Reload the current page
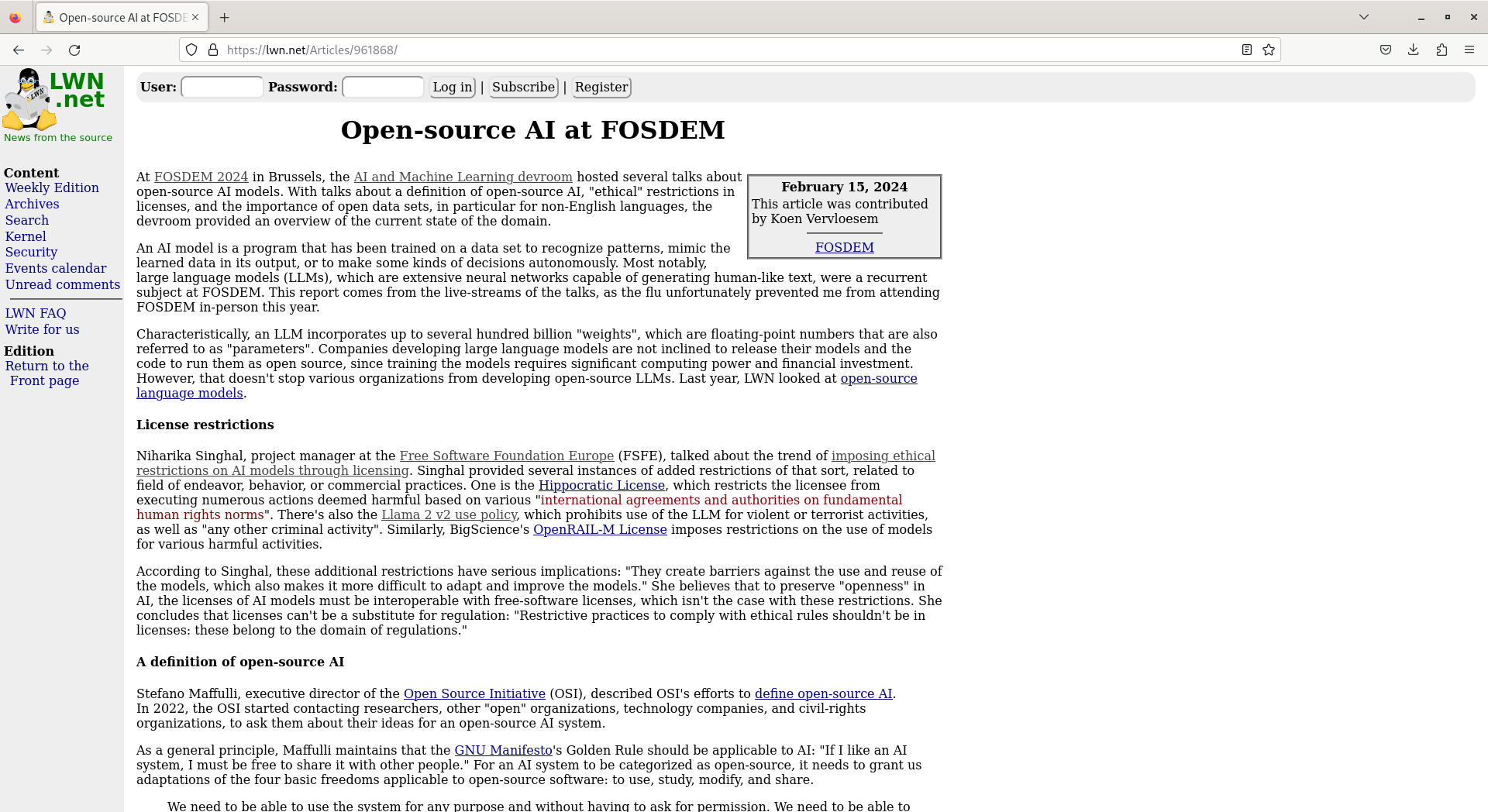Image resolution: width=1488 pixels, height=812 pixels. coord(74,50)
